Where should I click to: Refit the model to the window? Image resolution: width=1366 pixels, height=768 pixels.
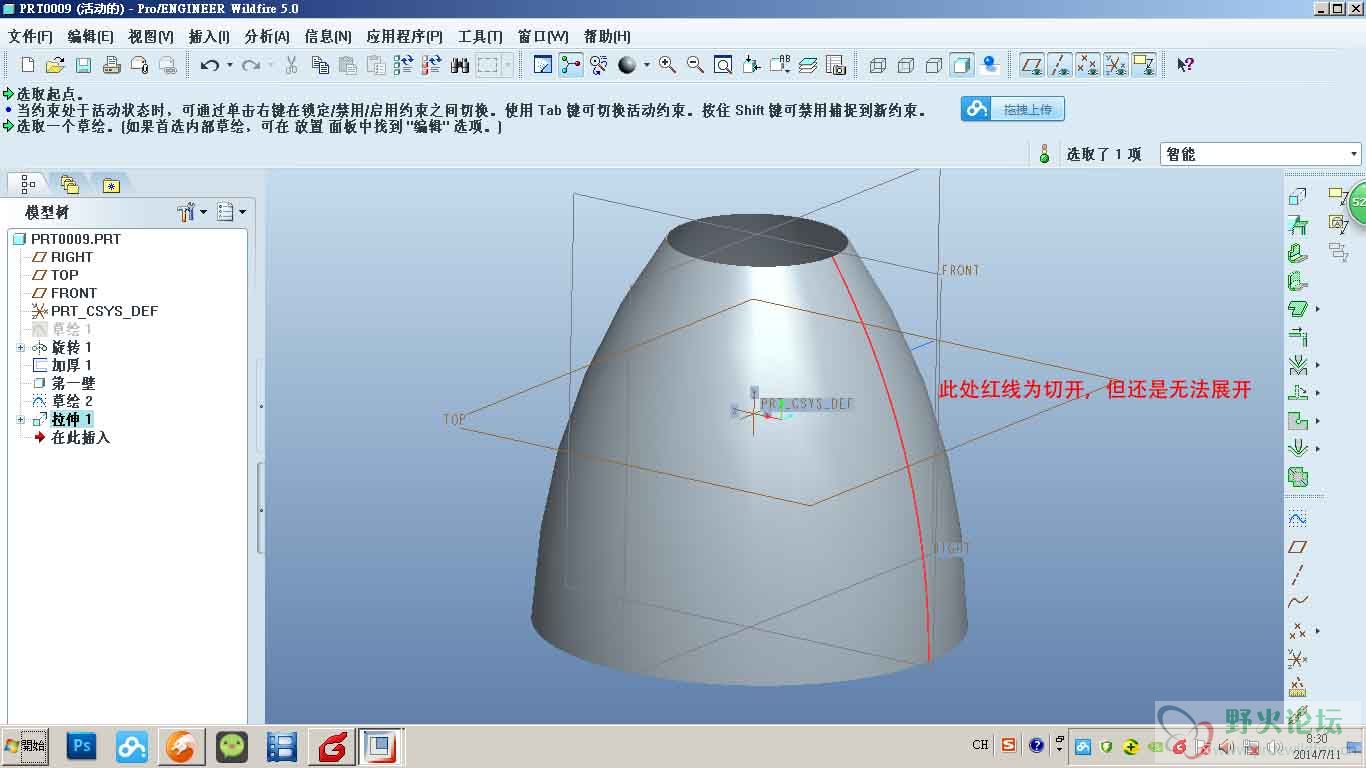point(723,65)
